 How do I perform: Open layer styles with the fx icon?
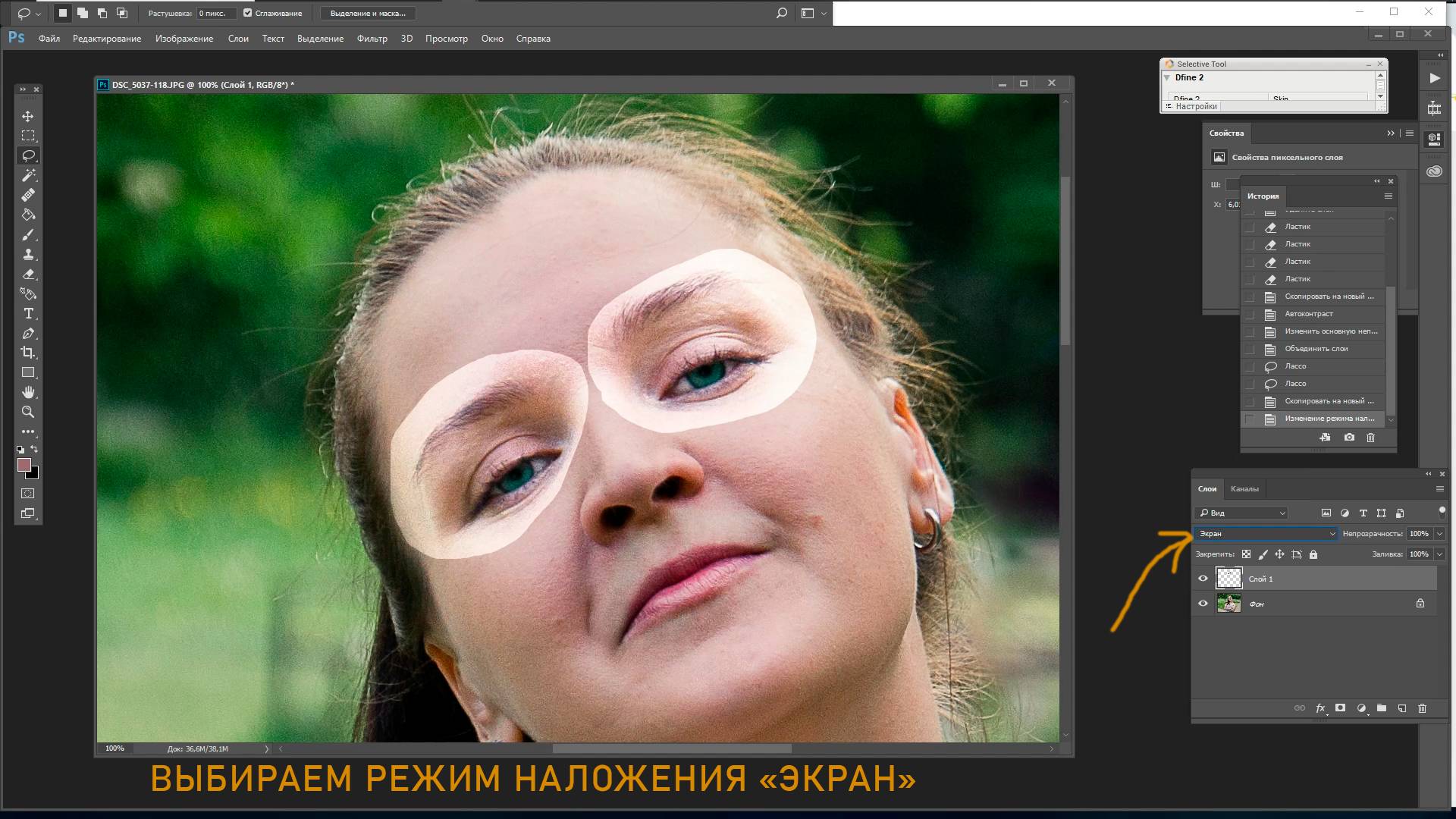coord(1321,708)
